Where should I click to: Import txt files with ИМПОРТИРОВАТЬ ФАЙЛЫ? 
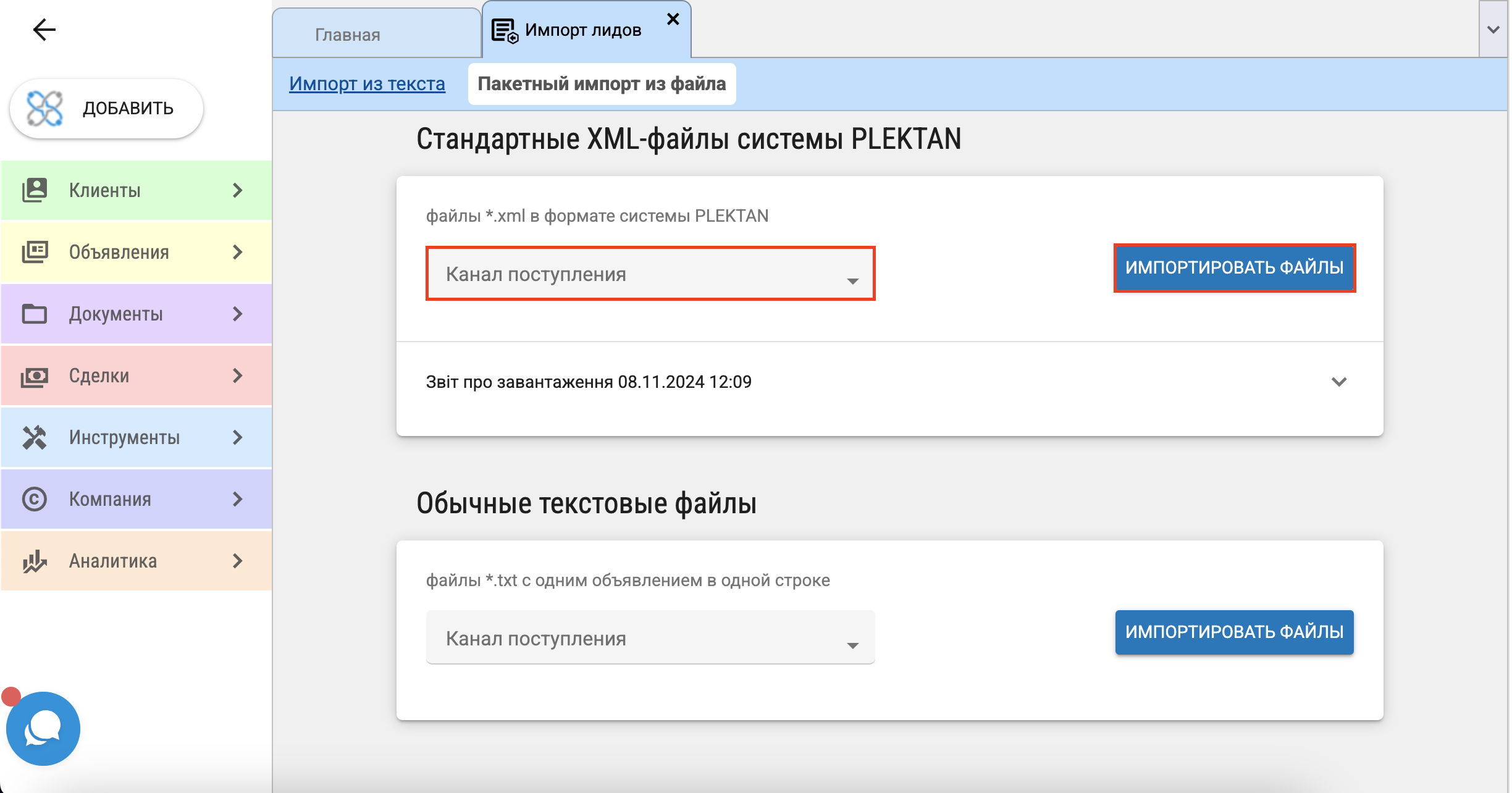tap(1234, 632)
